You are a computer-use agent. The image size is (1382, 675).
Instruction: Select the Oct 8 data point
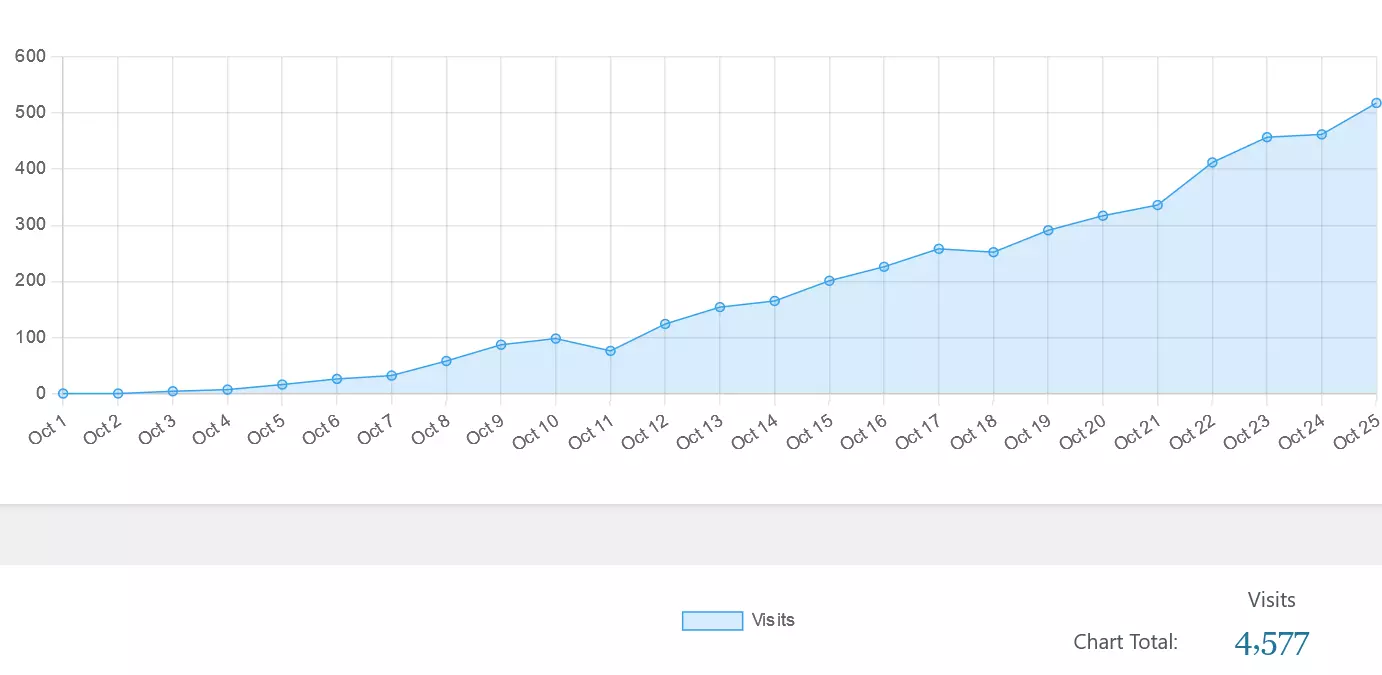point(446,361)
